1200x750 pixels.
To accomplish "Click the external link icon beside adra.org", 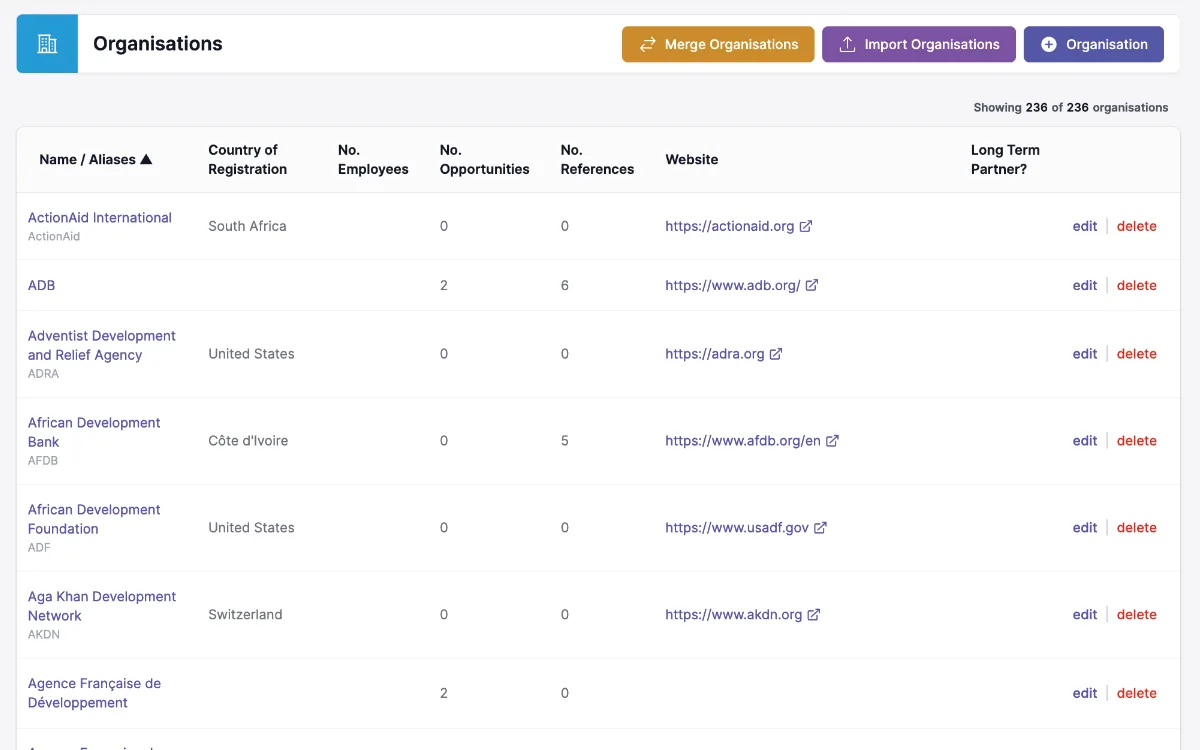I will pos(776,354).
